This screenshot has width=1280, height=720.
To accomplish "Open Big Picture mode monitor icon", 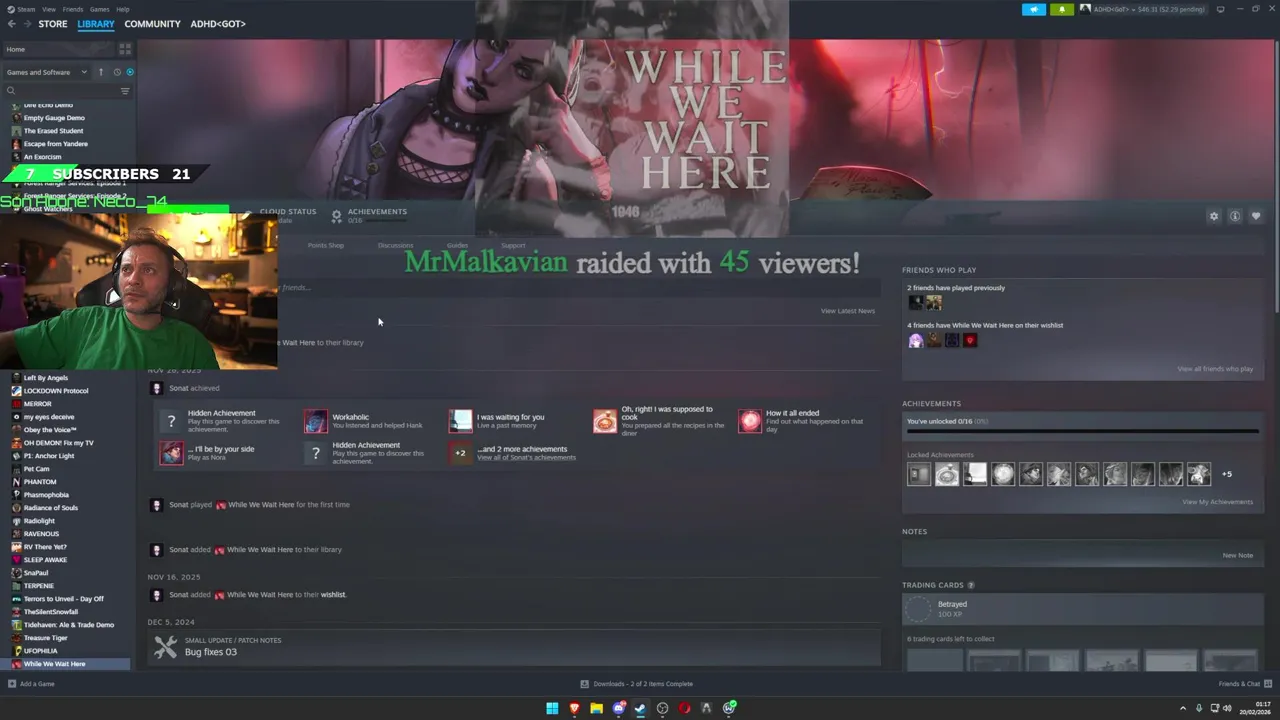I will (x=1220, y=9).
